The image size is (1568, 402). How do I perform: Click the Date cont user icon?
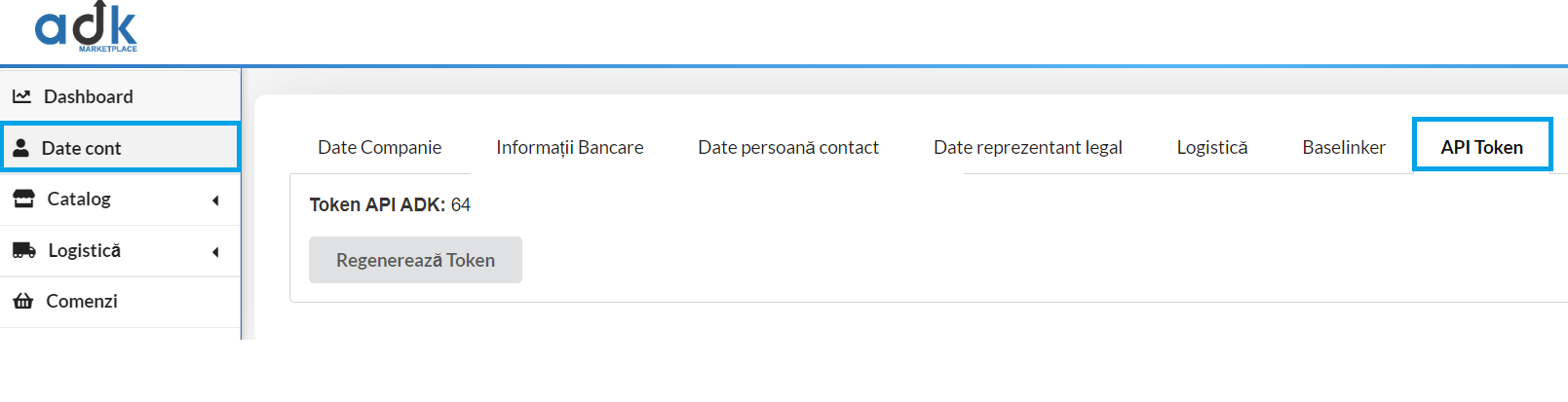pyautogui.click(x=21, y=148)
